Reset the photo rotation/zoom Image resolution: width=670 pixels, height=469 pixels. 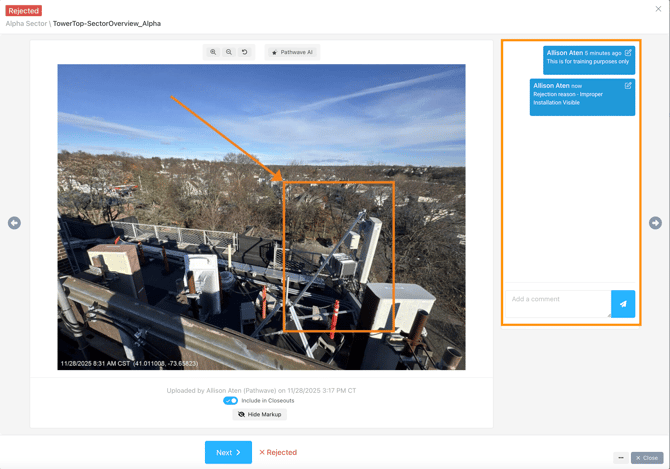[245, 52]
